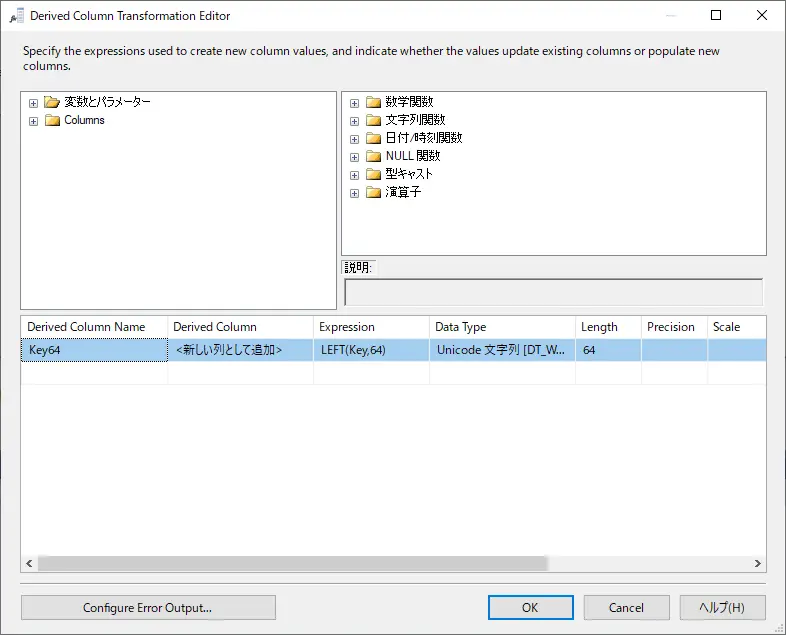Select the 日付/時刻関数 label
The height and width of the screenshot is (635, 786).
click(x=424, y=138)
